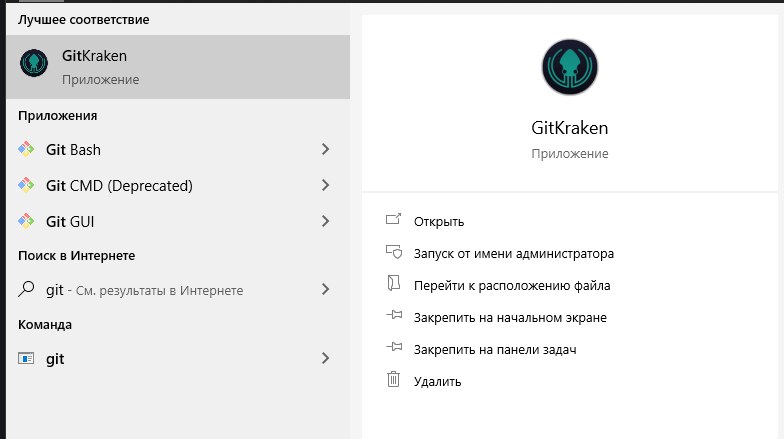Expand the Git GUI chevron arrow
The image size is (784, 439).
[326, 221]
